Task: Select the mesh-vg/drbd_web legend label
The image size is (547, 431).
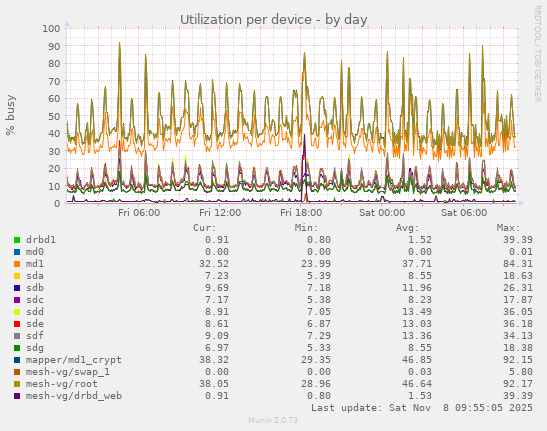Action: tap(74, 396)
